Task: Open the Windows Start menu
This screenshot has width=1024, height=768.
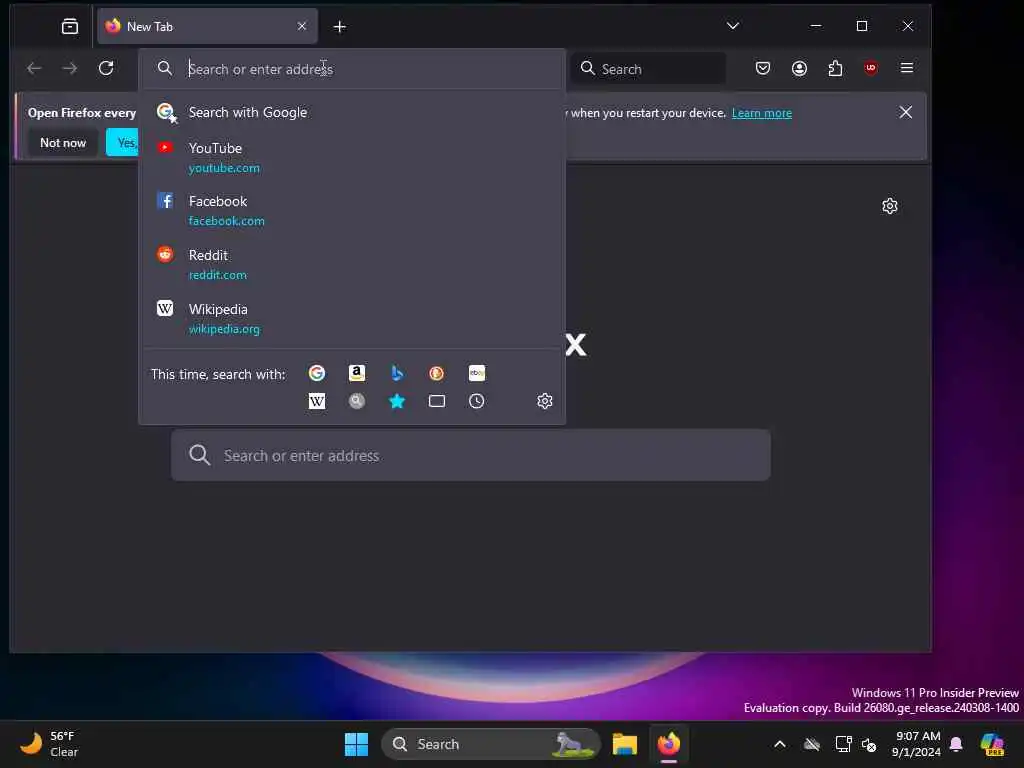Action: (x=357, y=744)
